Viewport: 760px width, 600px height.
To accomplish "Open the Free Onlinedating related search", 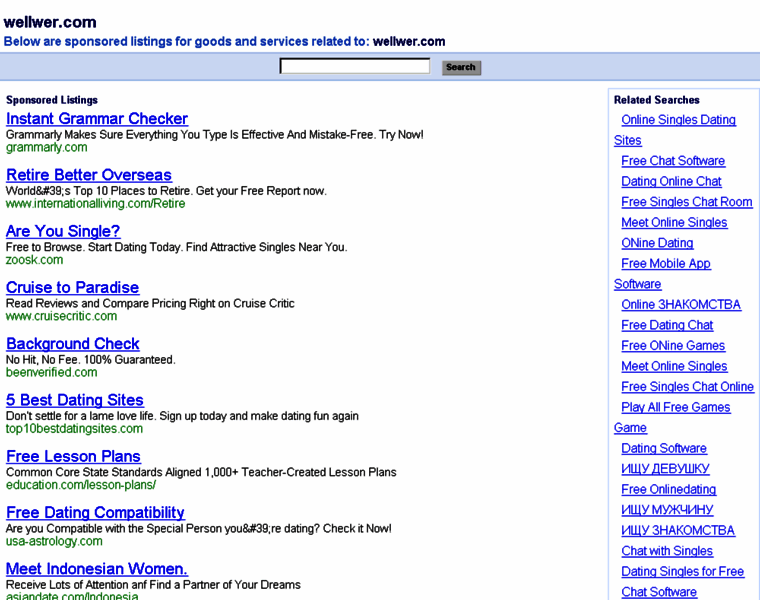I will coord(669,489).
